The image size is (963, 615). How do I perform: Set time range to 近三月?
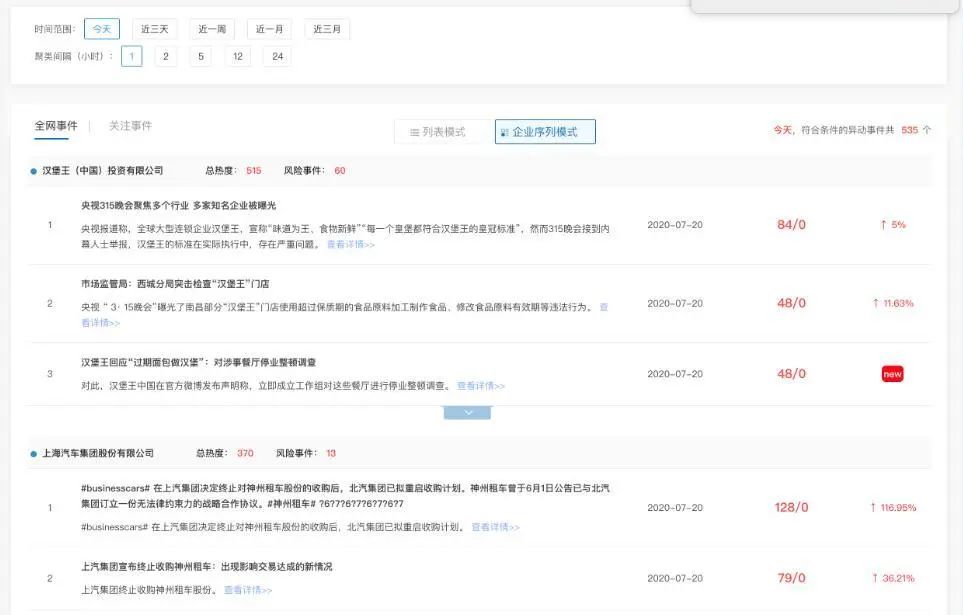pos(327,29)
